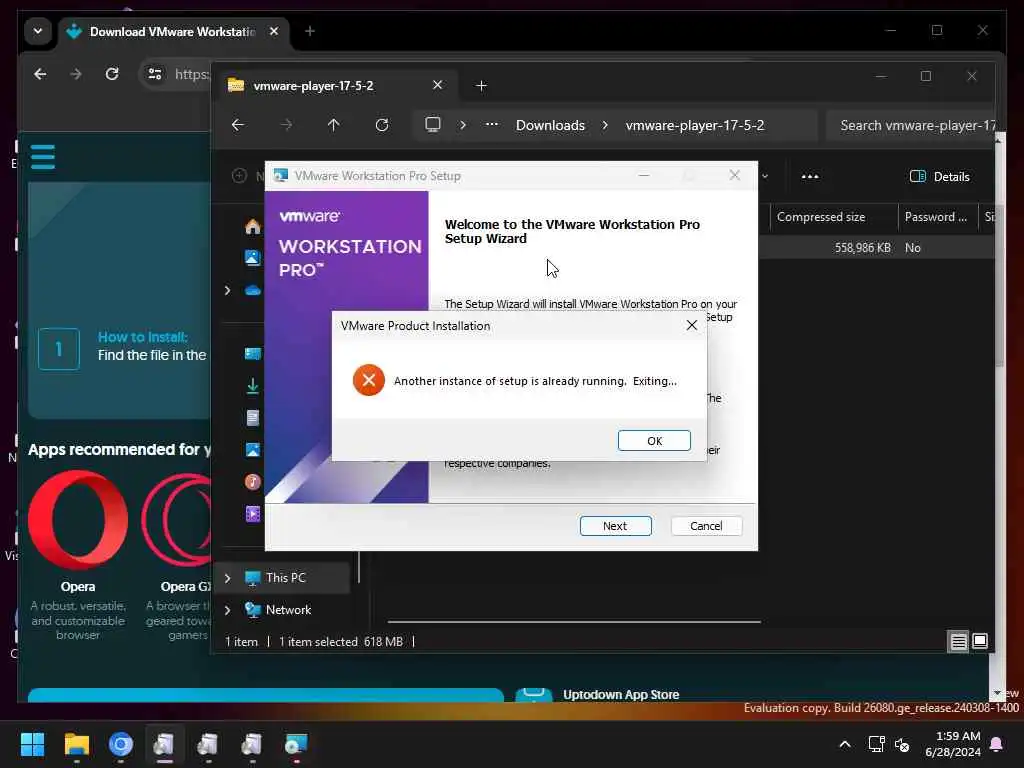Focus the Search vmware-player field
This screenshot has width=1024, height=768.
tap(912, 125)
